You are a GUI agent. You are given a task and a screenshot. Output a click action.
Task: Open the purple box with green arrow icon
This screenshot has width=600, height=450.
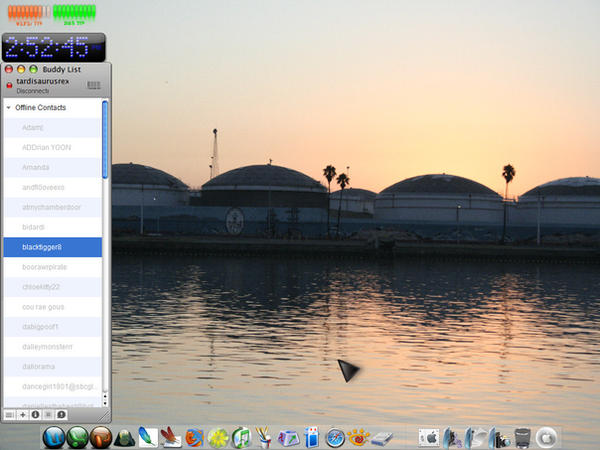tap(288, 438)
